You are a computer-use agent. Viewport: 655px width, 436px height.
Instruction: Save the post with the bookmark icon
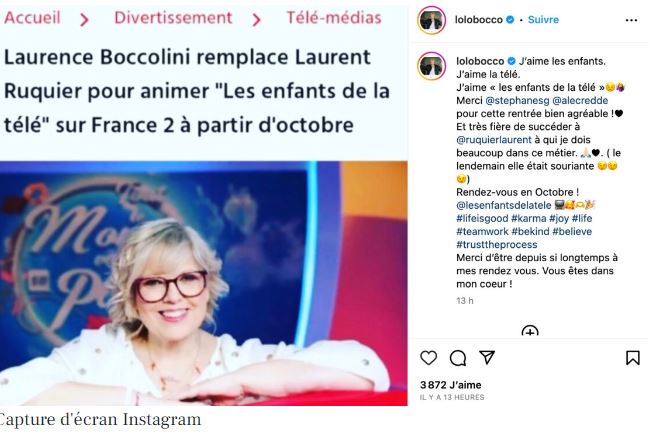[632, 358]
